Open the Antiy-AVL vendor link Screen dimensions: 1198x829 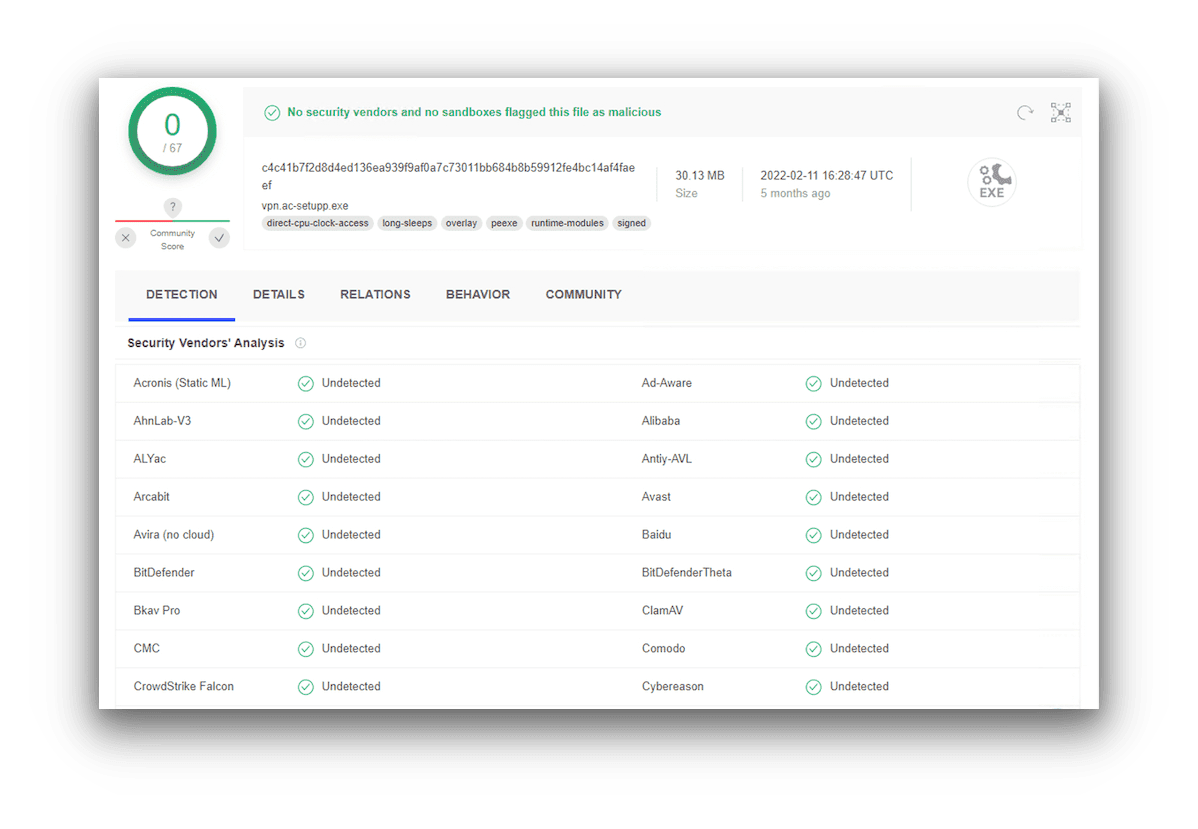click(666, 458)
